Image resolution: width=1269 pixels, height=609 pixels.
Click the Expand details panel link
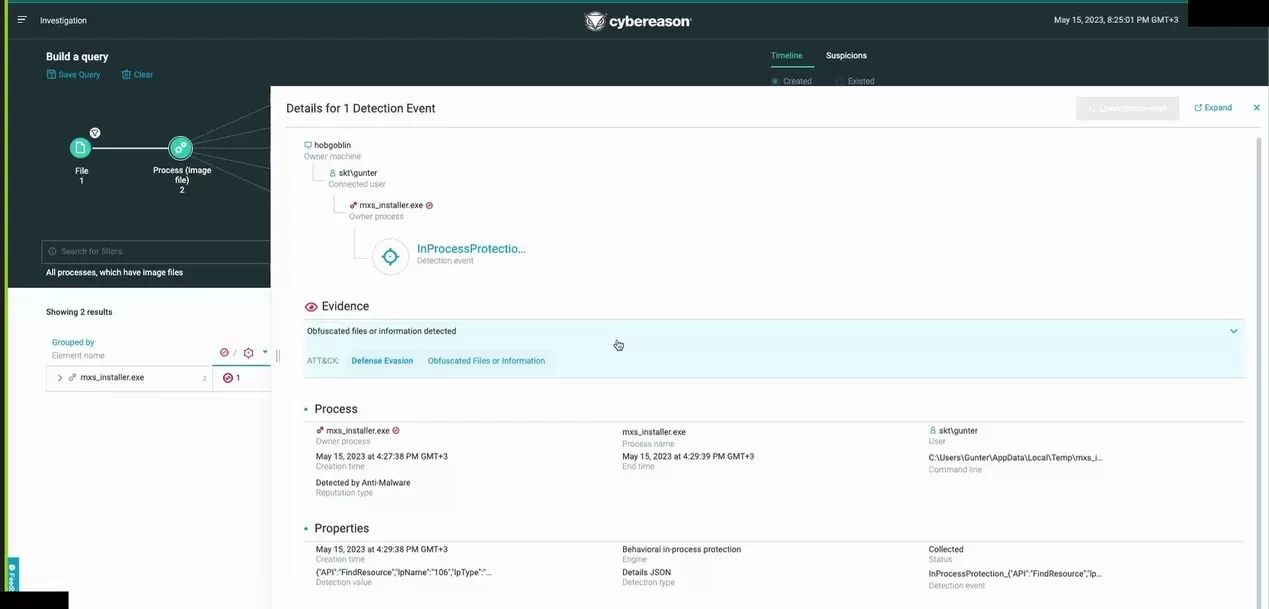coord(1213,108)
